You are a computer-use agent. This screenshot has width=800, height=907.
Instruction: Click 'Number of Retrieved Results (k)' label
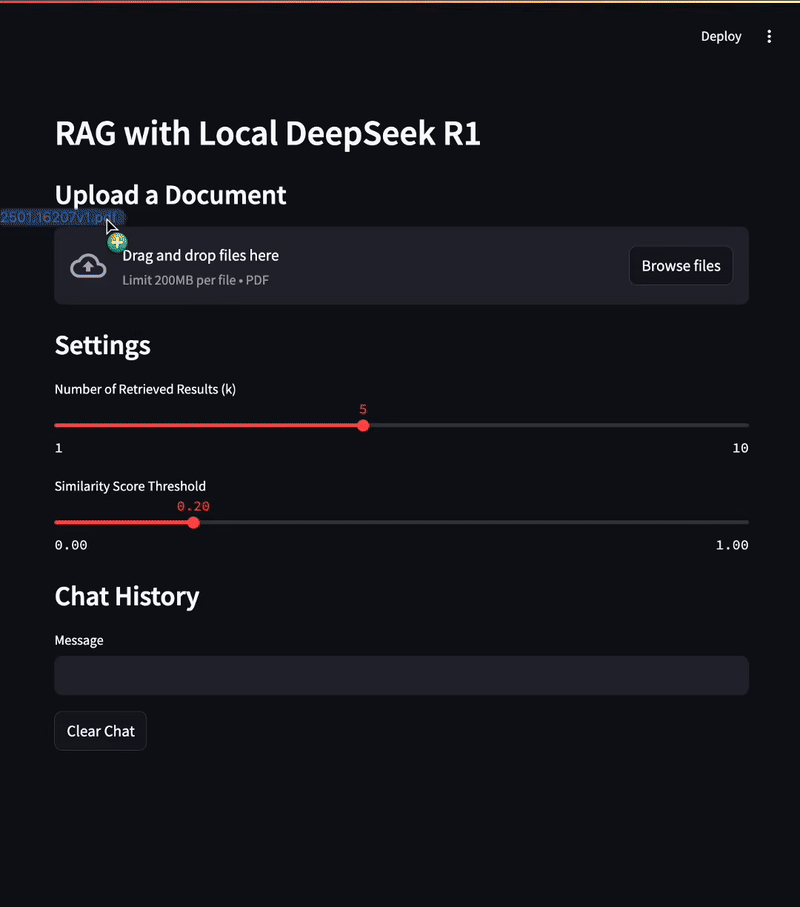pyautogui.click(x=145, y=389)
